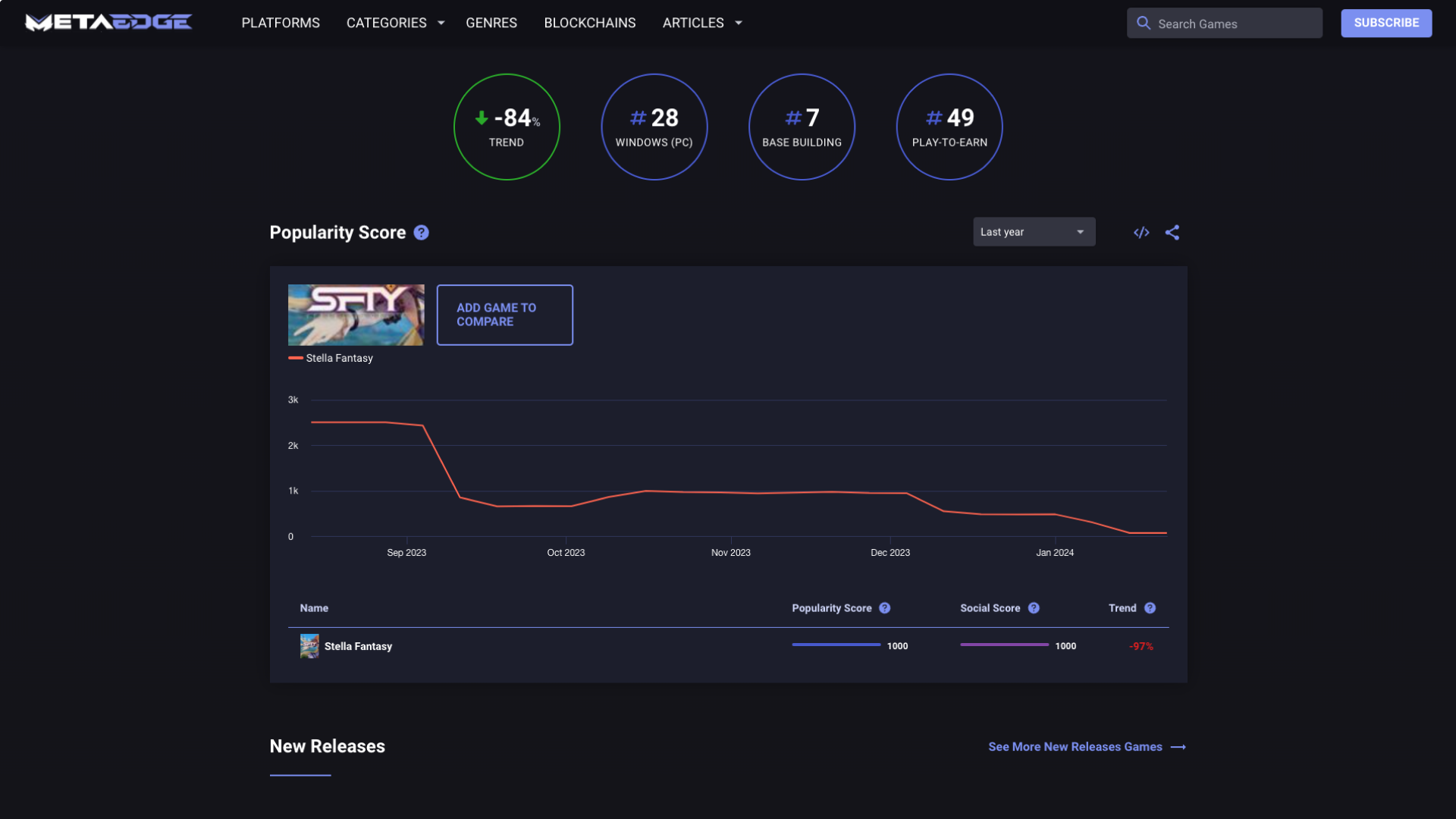Screen dimensions: 1456x819
Task: Focus the Search Games field
Action: pyautogui.click(x=1225, y=24)
